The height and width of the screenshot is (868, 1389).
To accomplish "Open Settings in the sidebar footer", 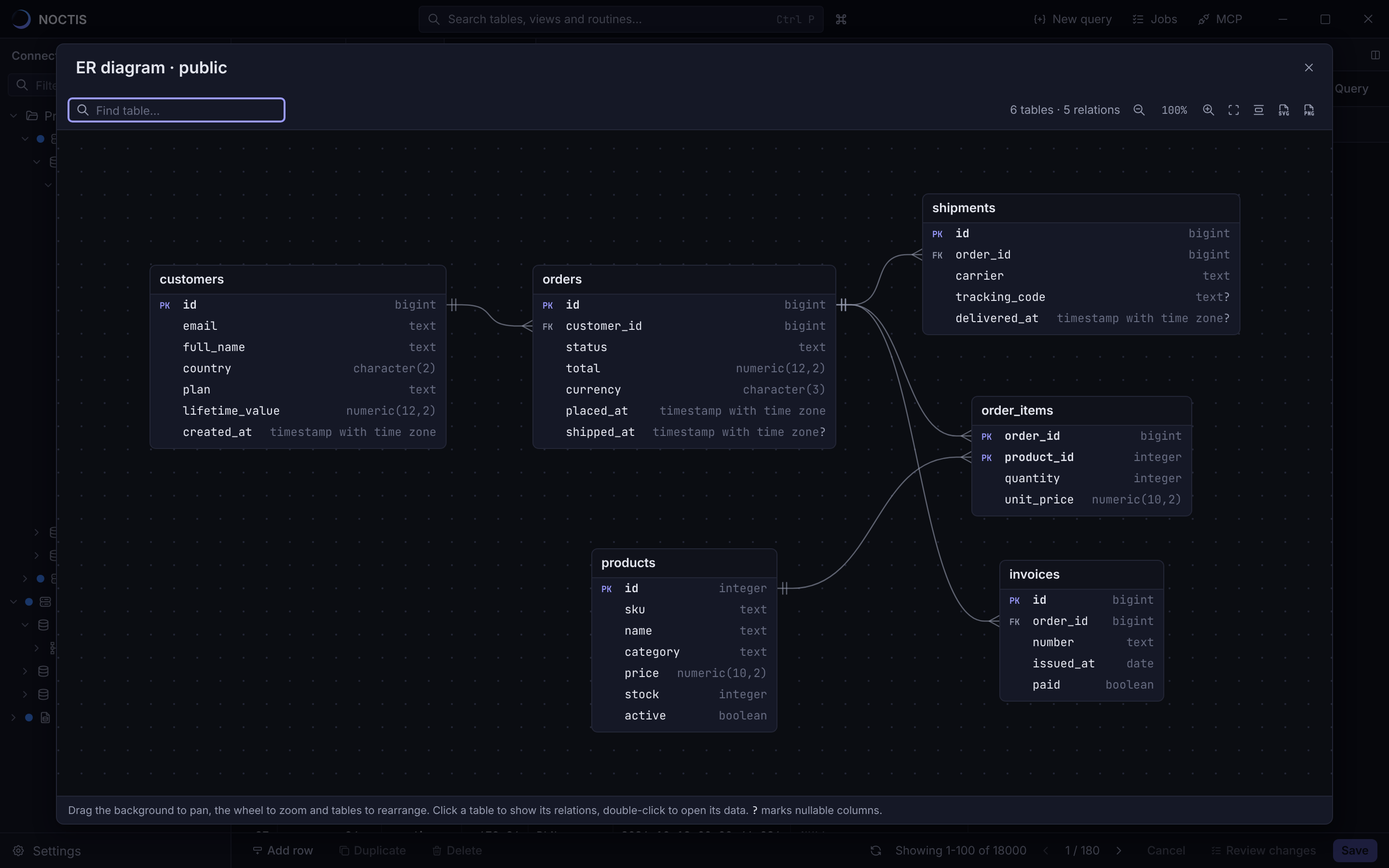I will pos(47,851).
